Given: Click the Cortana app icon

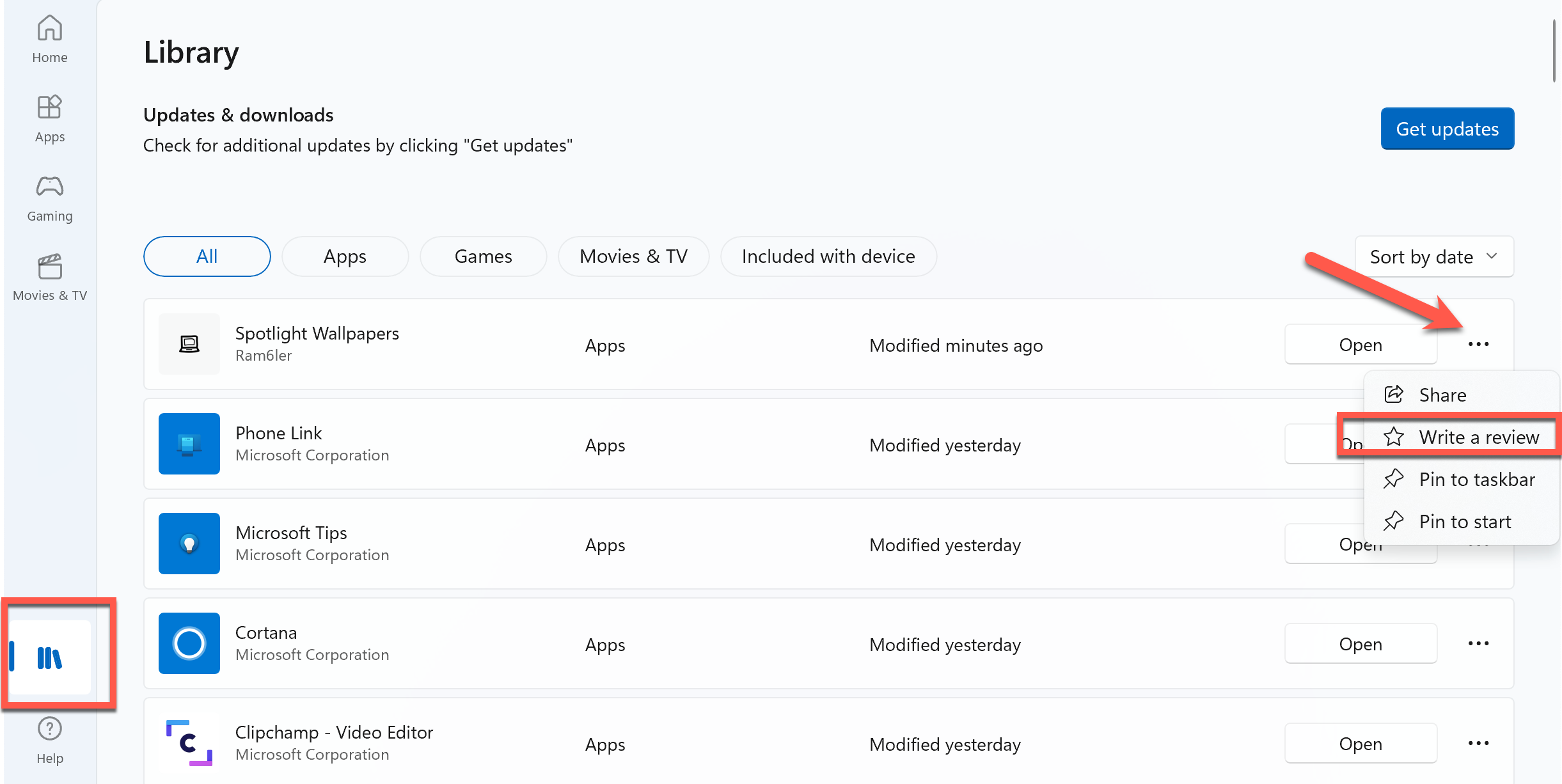Looking at the screenshot, I should click(x=189, y=643).
